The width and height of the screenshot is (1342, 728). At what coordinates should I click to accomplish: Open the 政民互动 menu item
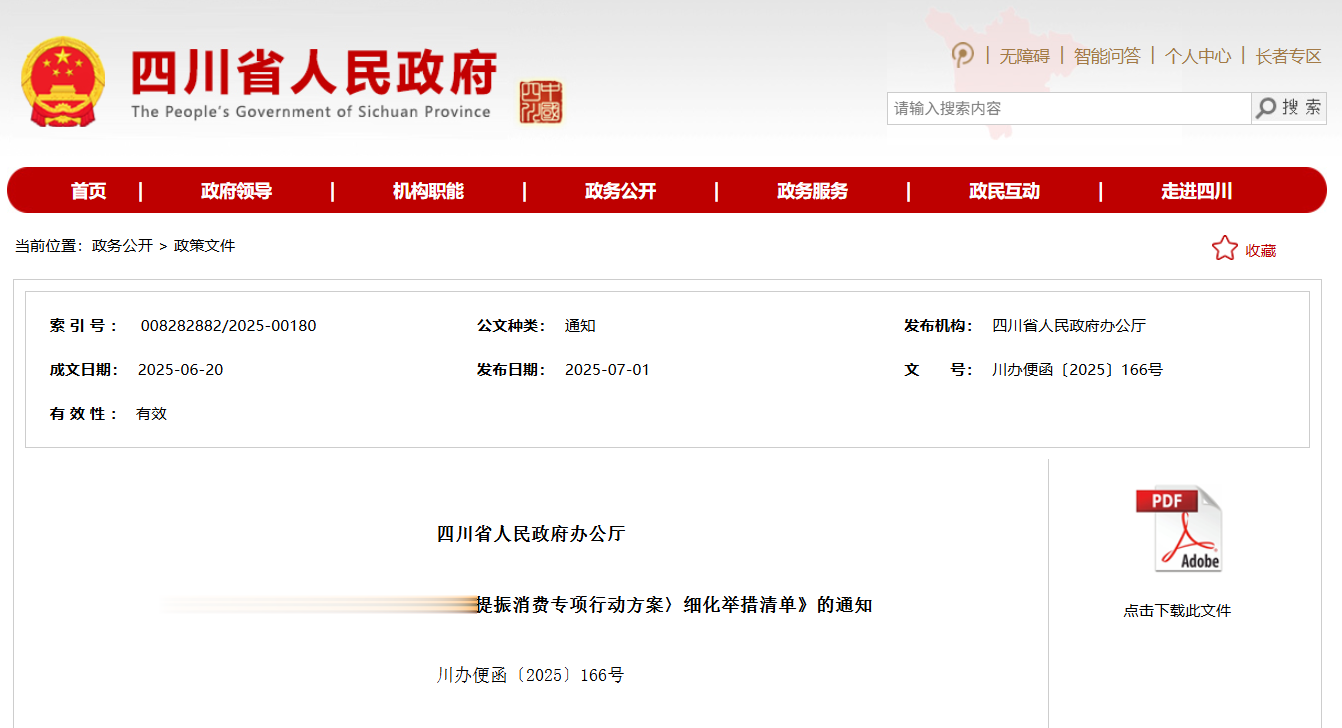[1004, 191]
